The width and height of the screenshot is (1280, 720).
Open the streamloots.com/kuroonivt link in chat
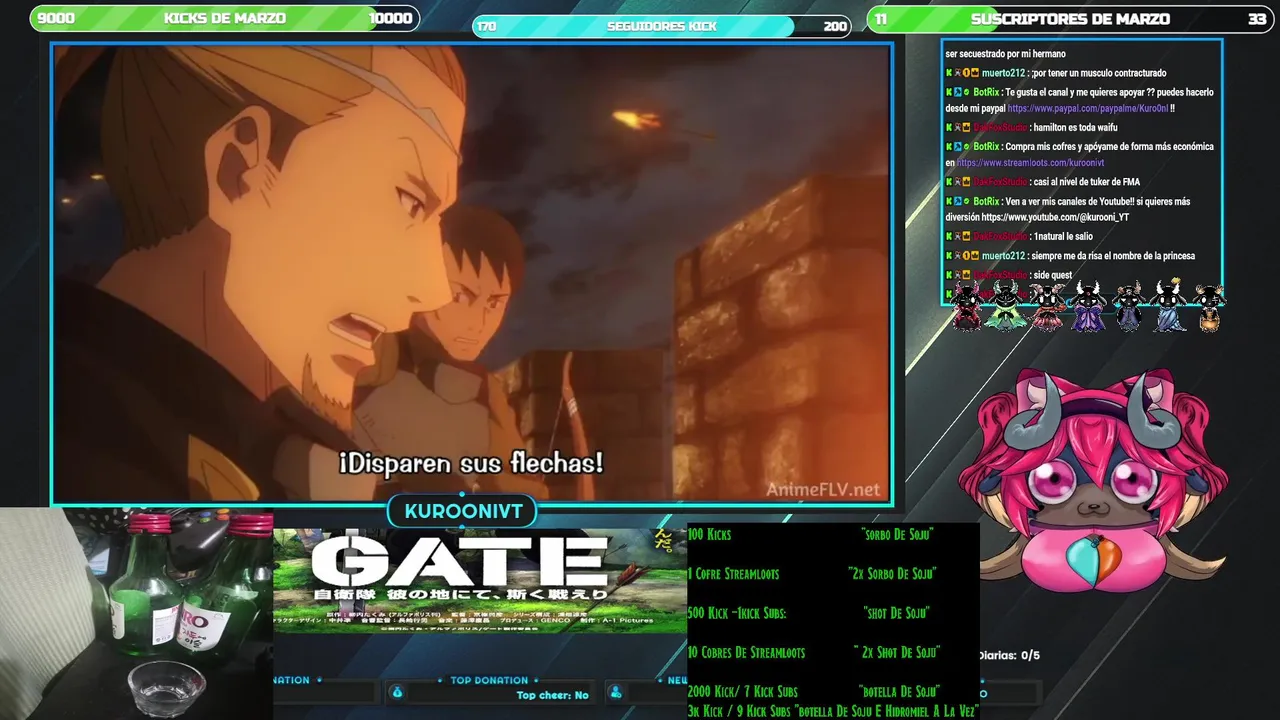point(1030,163)
